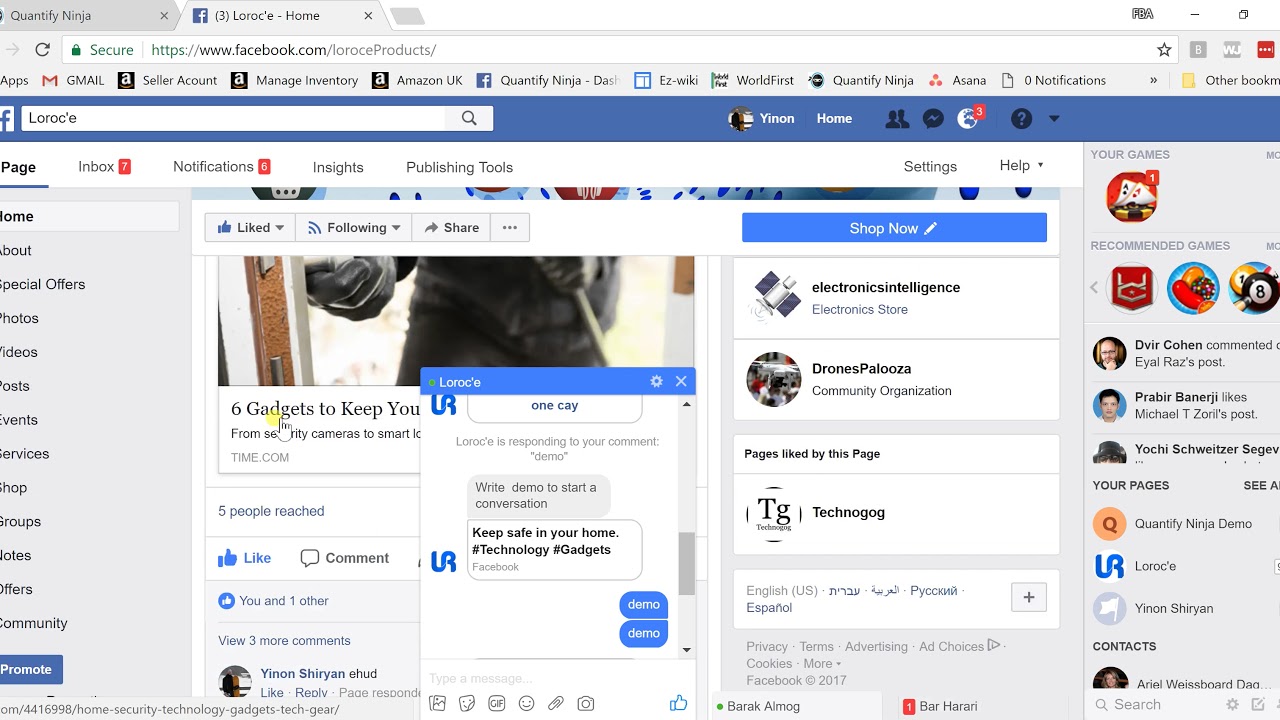The height and width of the screenshot is (720, 1280).
Task: Open the Chrome extension red icon
Action: click(x=1265, y=50)
